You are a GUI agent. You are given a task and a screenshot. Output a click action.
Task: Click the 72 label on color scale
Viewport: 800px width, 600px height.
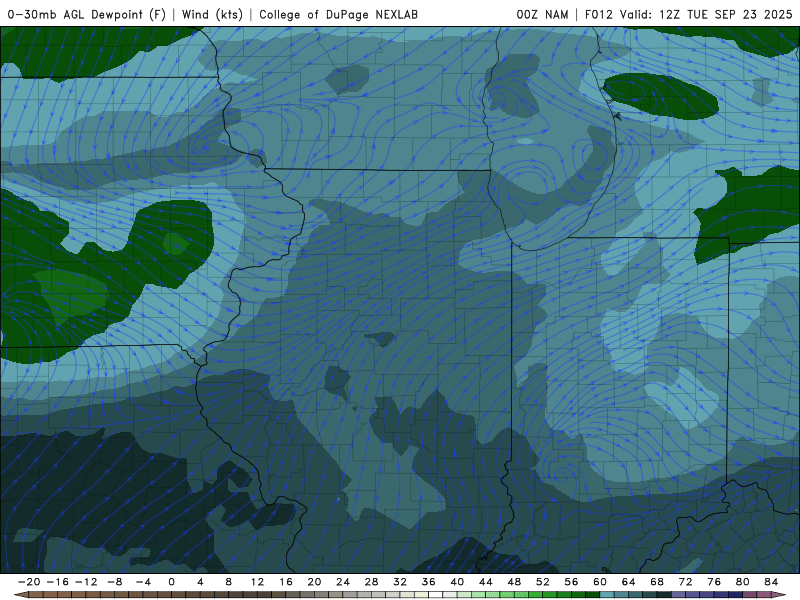click(686, 582)
